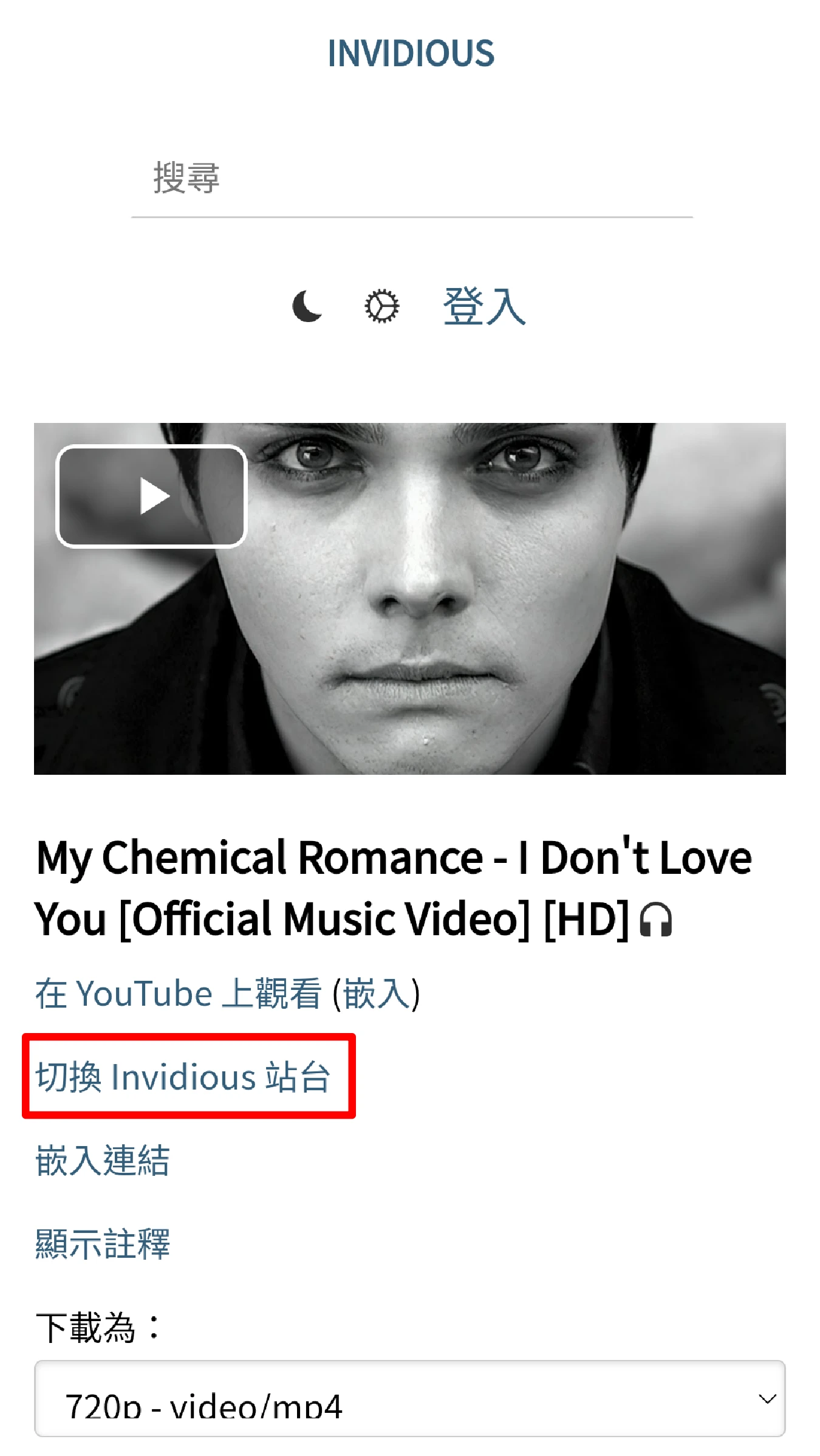820x1456 pixels.
Task: Open the 720p - video/mp4 download dropdown
Action: pos(410,1398)
